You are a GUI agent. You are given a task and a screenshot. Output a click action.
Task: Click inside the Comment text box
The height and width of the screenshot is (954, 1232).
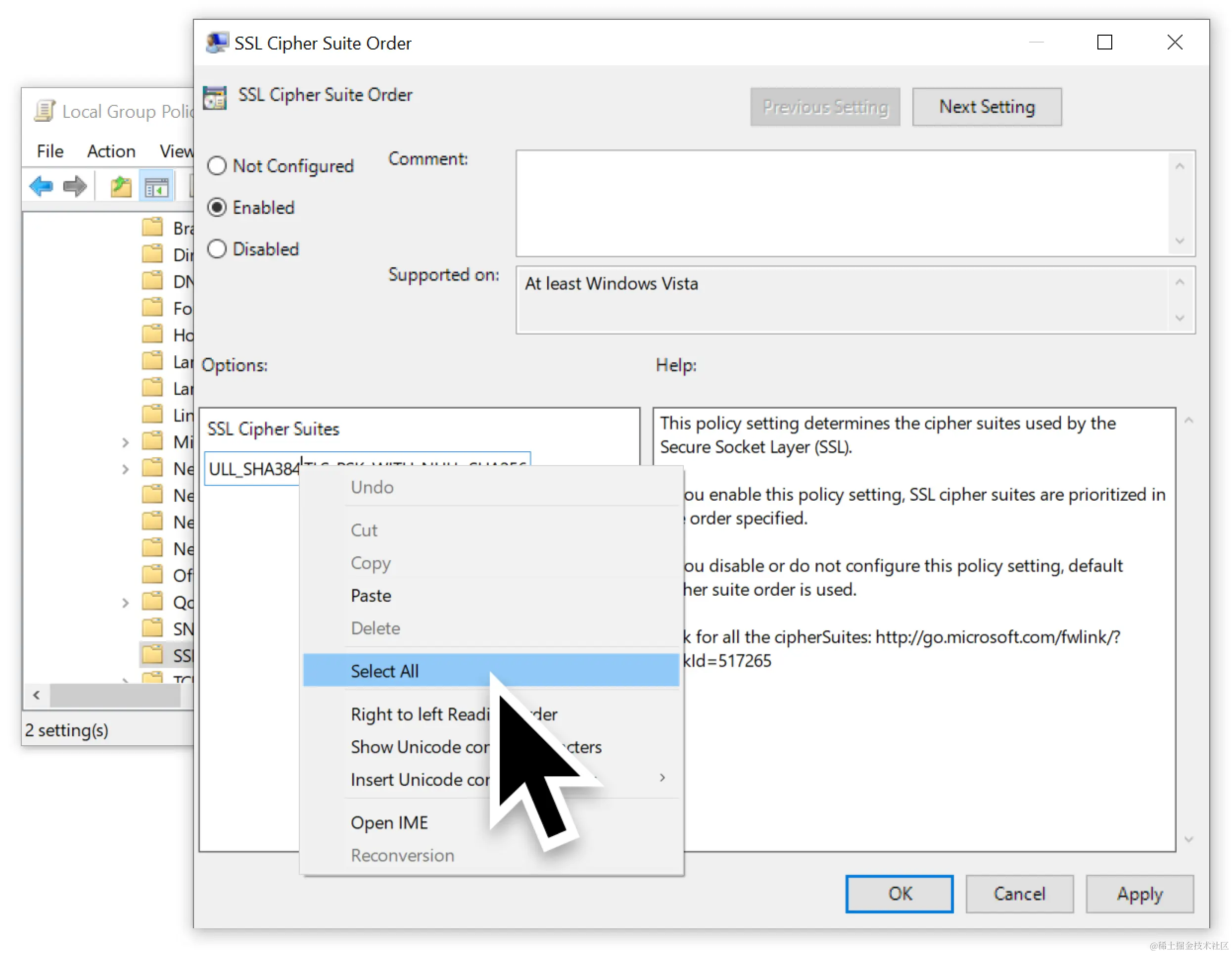(841, 203)
